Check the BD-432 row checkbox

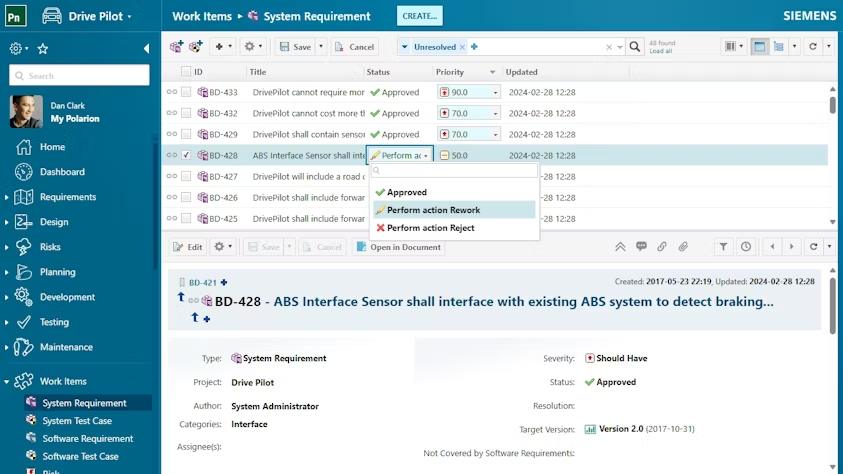[186, 113]
